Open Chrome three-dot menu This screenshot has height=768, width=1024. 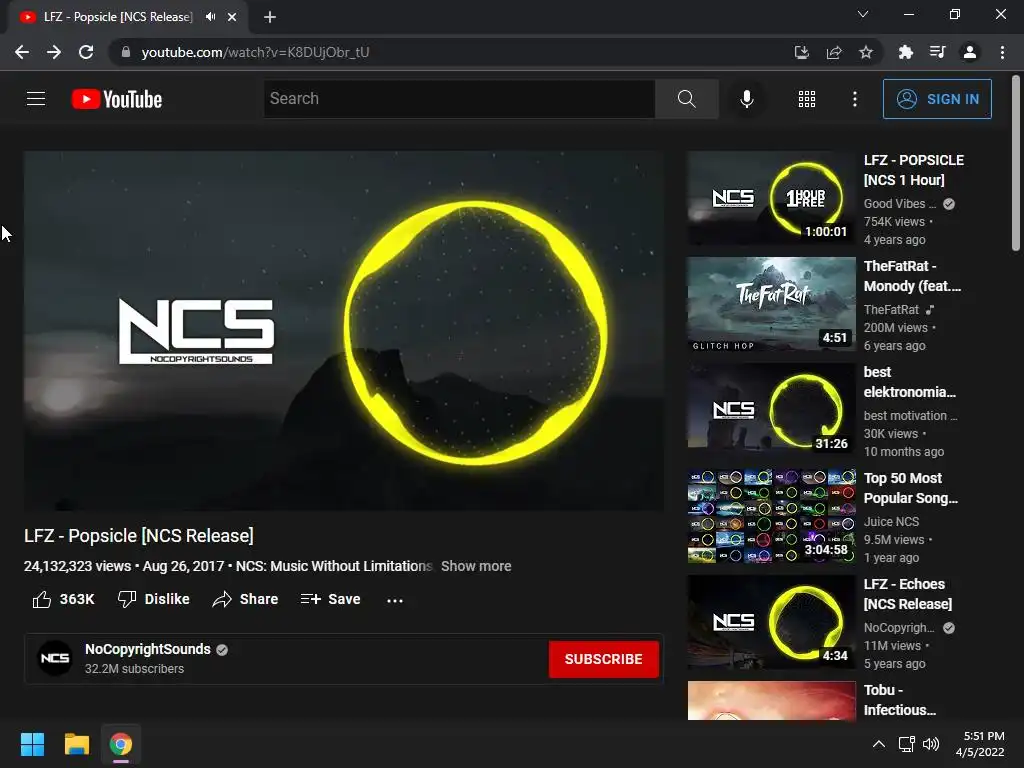tap(1002, 52)
